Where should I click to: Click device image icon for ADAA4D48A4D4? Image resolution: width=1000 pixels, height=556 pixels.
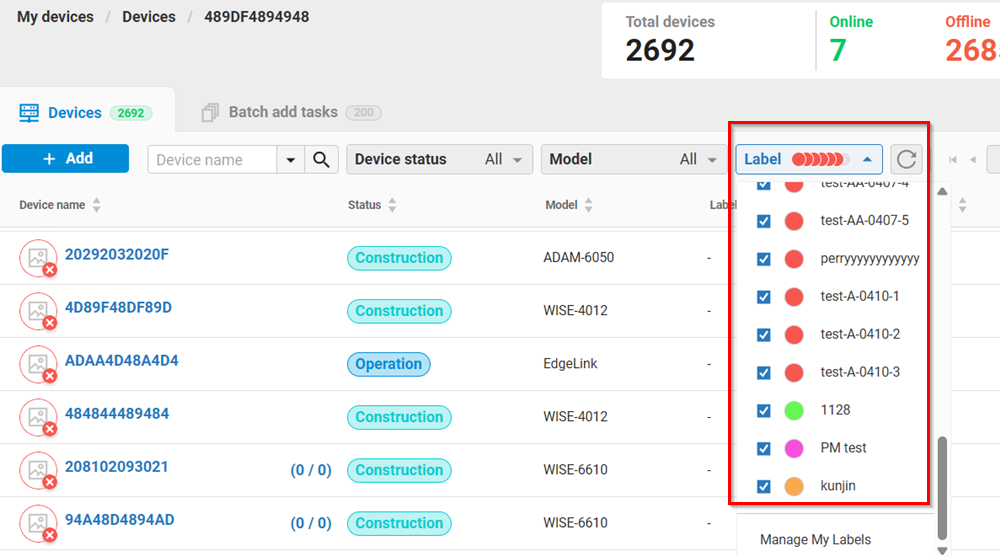tap(38, 364)
